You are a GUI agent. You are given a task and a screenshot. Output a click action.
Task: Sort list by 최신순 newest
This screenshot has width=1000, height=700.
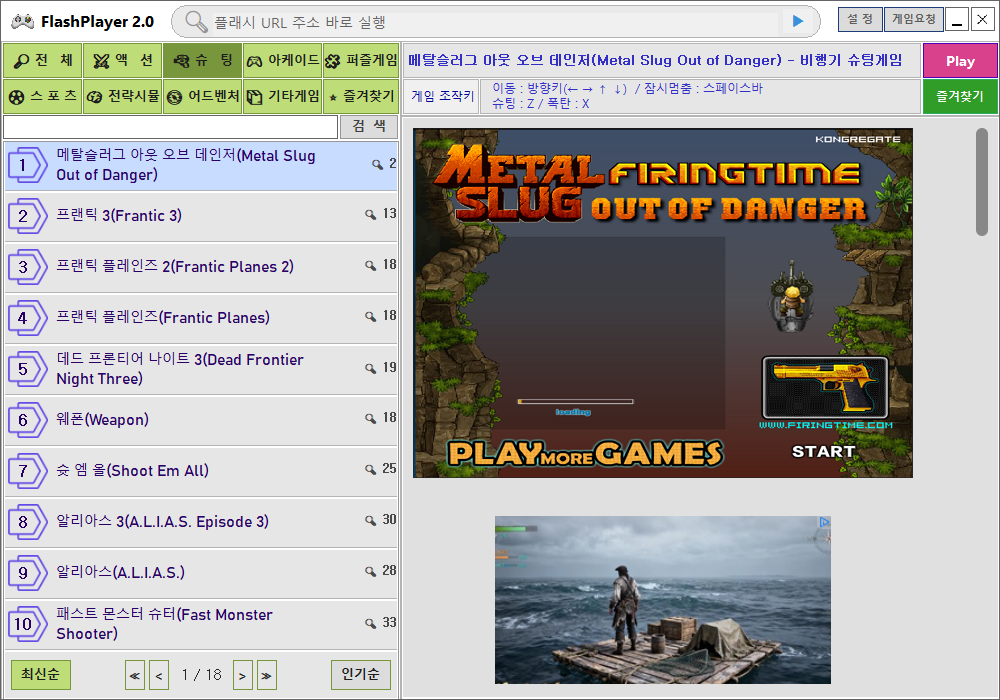41,674
